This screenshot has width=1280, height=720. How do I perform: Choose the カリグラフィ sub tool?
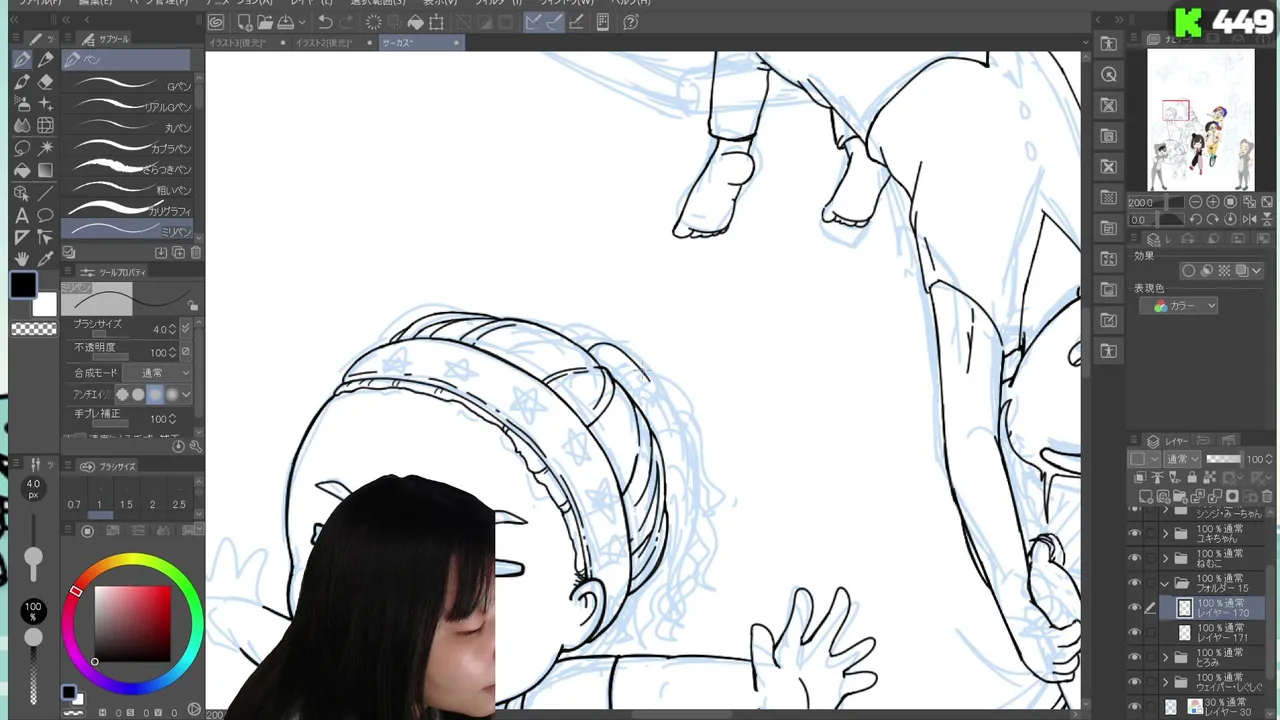[x=127, y=211]
